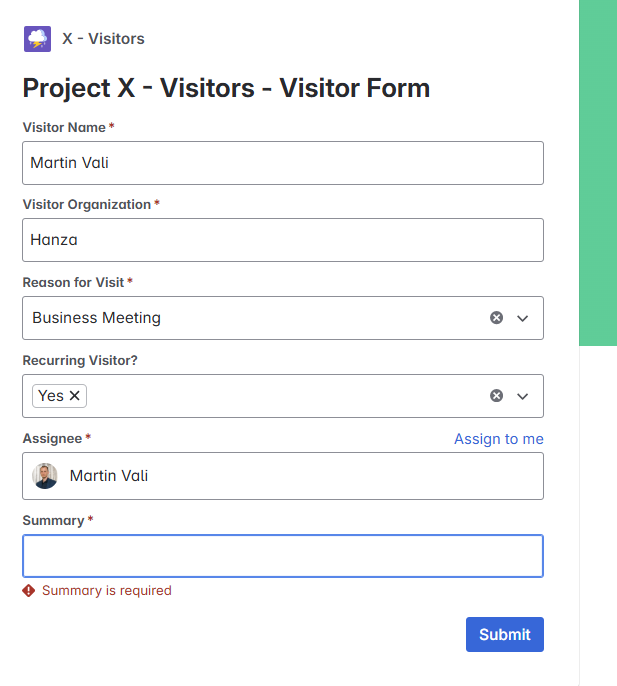Screen dimensions: 617x686
Task: Click the Summary is required error message
Action: click(107, 591)
